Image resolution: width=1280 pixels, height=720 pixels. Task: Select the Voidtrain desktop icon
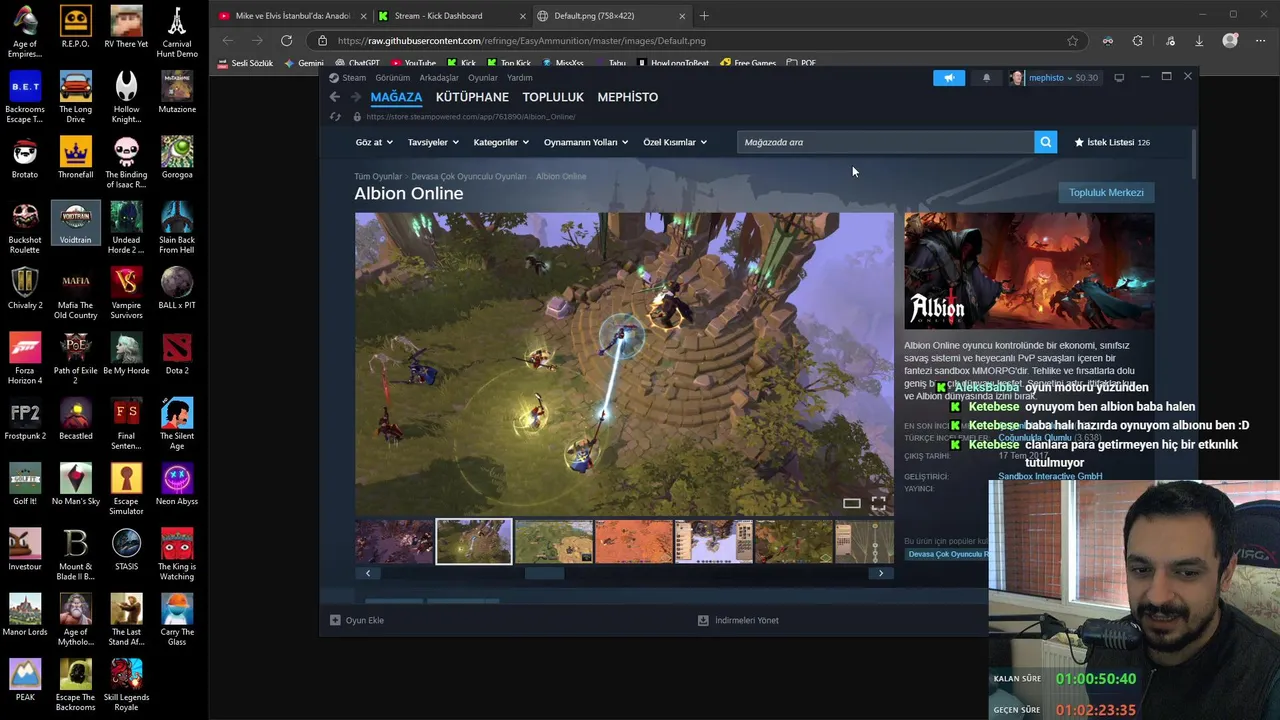tap(75, 224)
